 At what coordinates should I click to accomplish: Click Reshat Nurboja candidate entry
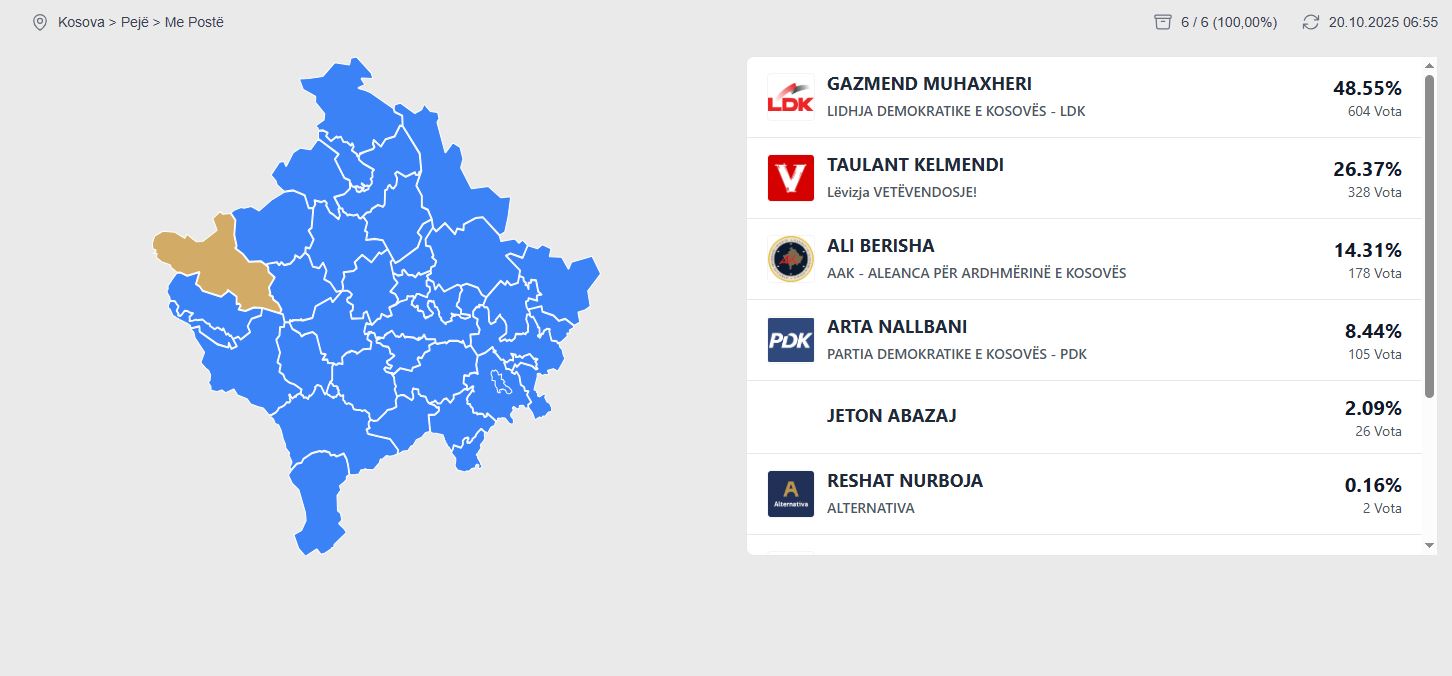[x=905, y=481]
